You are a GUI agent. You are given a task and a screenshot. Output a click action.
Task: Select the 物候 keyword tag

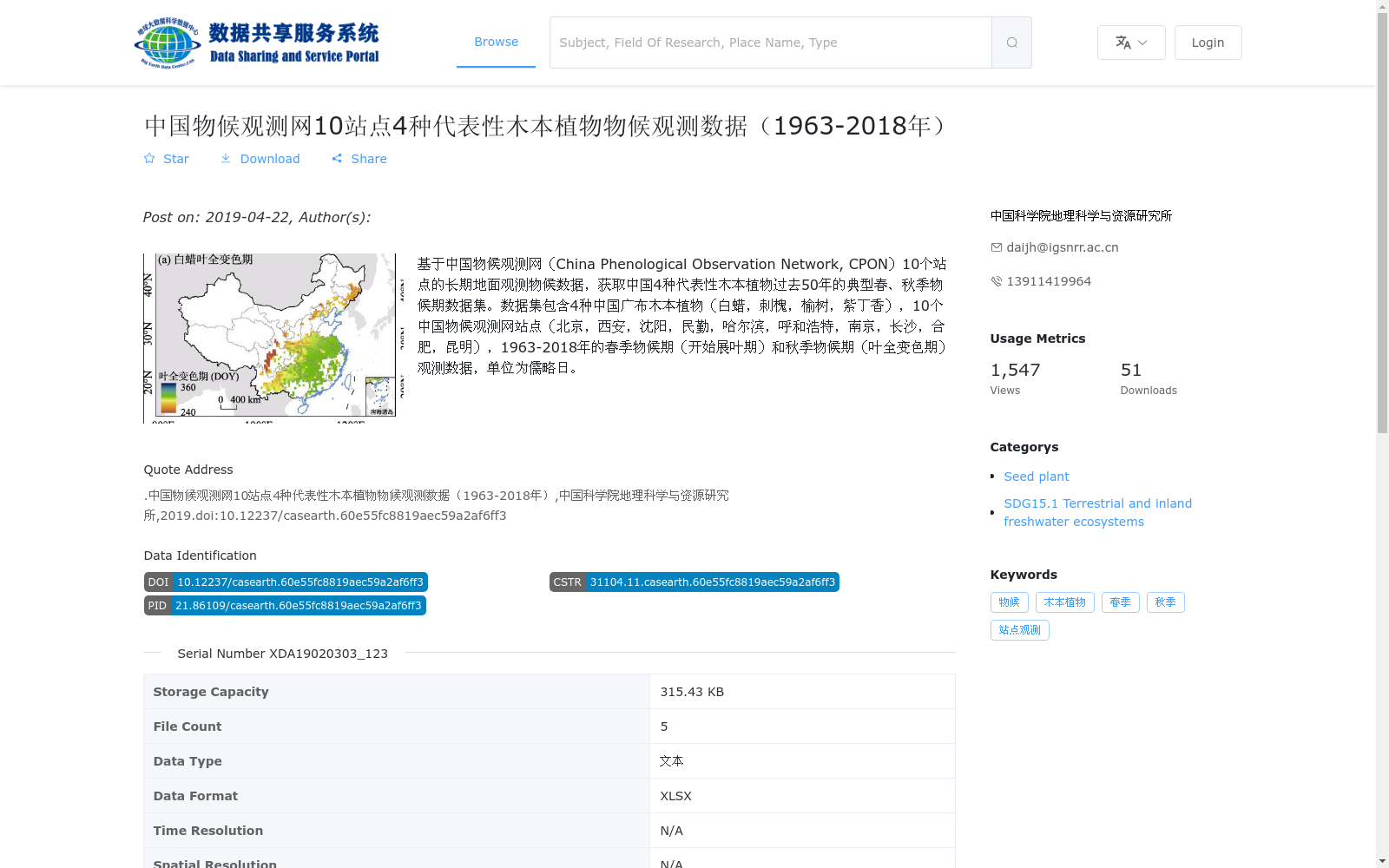(x=1009, y=602)
